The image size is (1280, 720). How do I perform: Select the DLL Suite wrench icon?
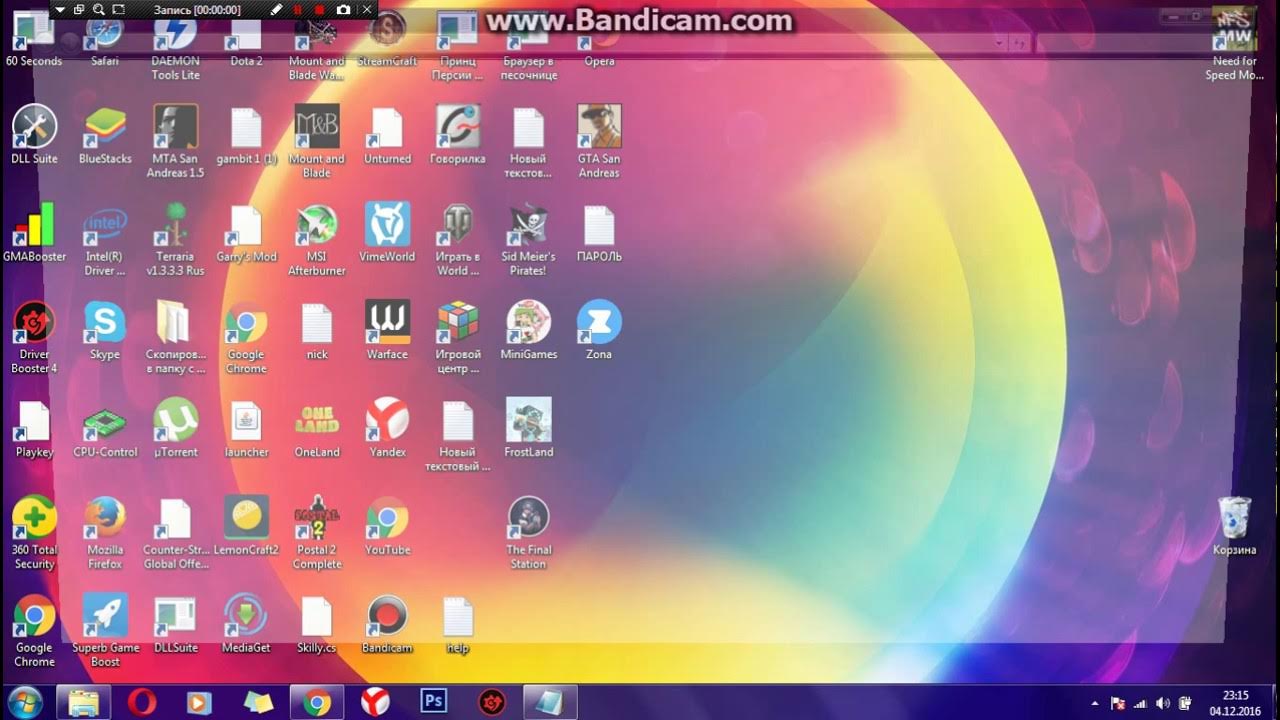[x=34, y=134]
